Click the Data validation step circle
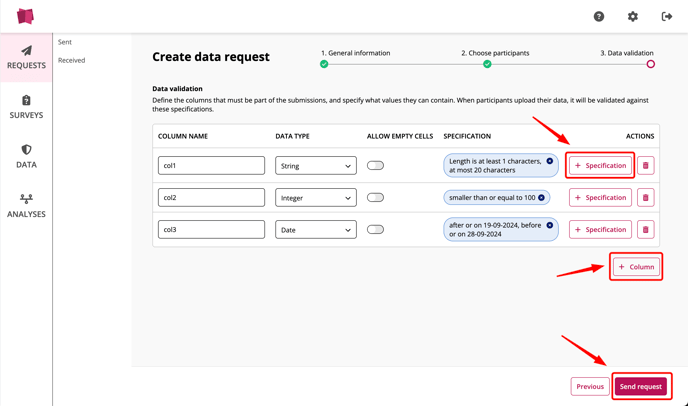Viewport: 688px width, 406px height. 650,64
